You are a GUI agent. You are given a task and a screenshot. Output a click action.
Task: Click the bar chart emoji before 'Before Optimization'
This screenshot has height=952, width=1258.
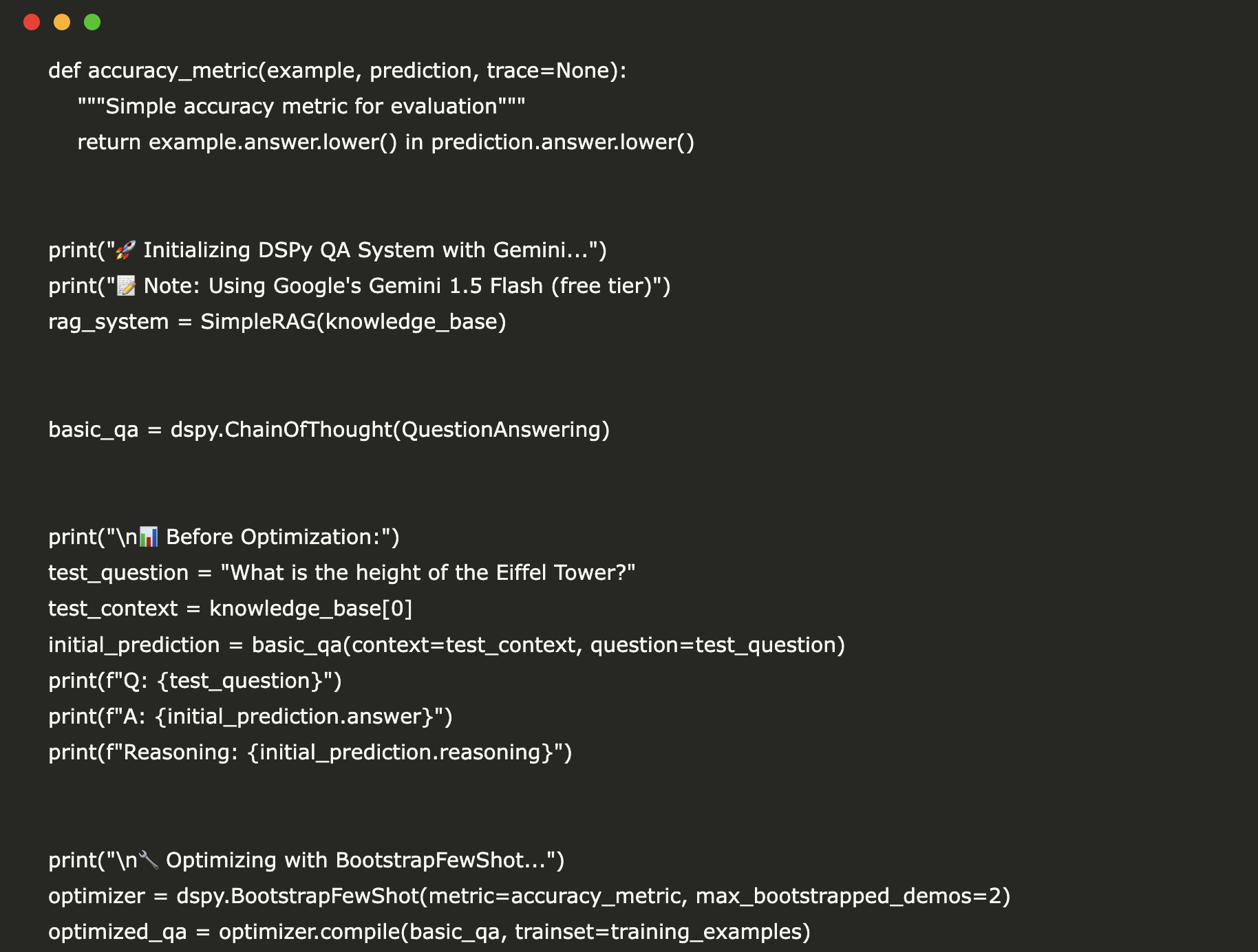(149, 537)
